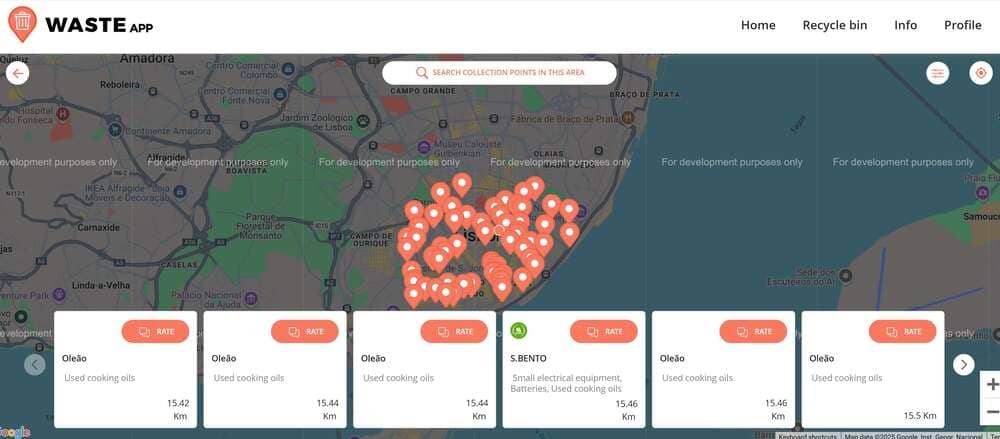Viewport: 1000px width, 439px height.
Task: Open the Home menu item
Action: tap(758, 25)
